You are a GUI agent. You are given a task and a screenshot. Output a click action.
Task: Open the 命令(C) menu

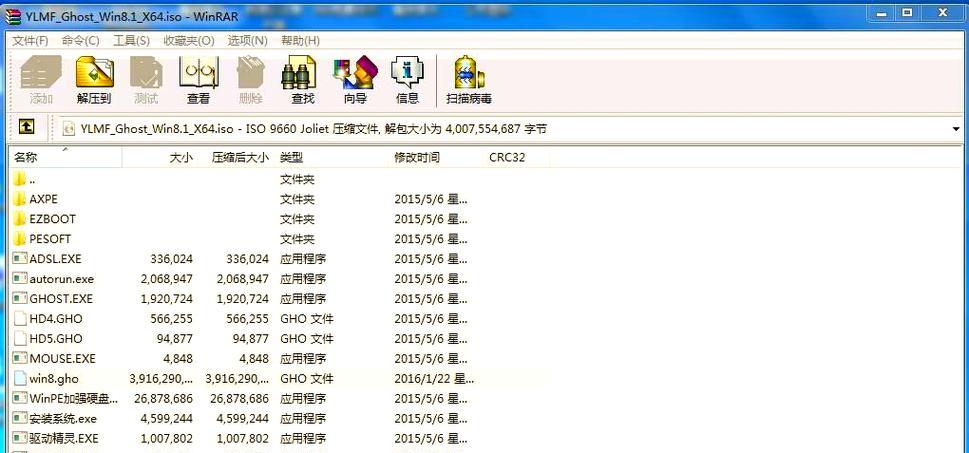point(81,41)
